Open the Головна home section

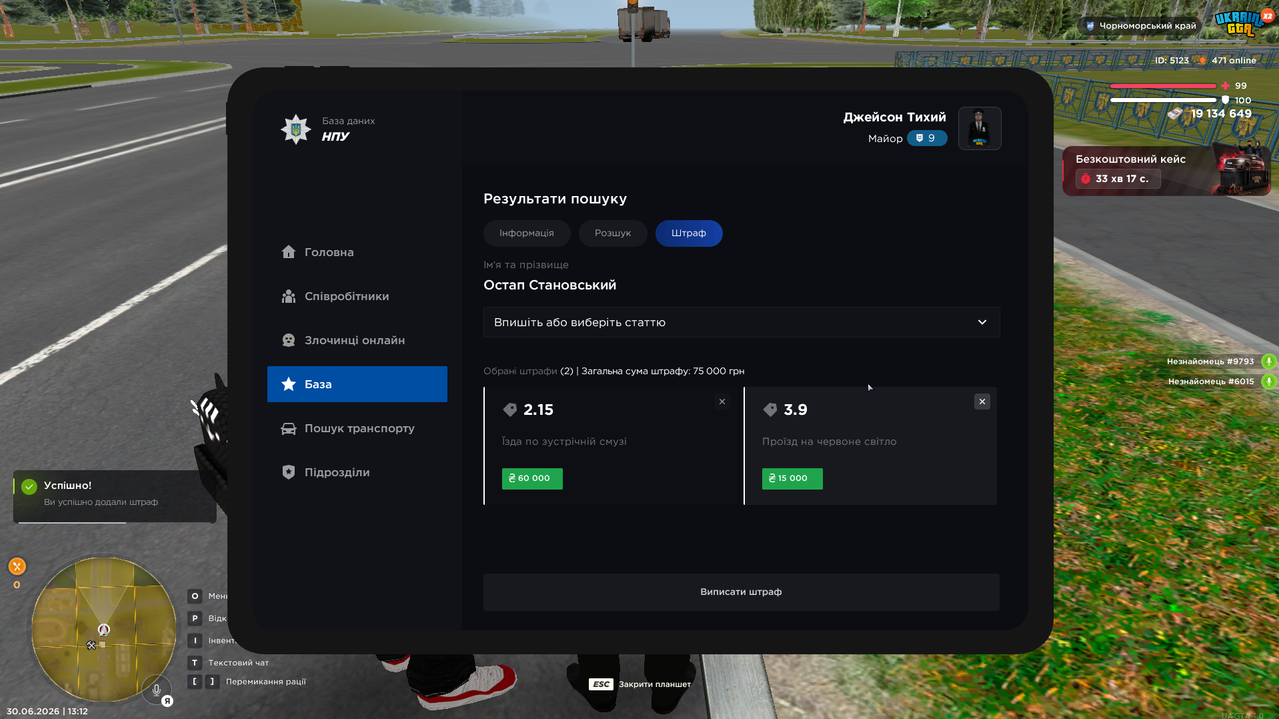point(357,252)
